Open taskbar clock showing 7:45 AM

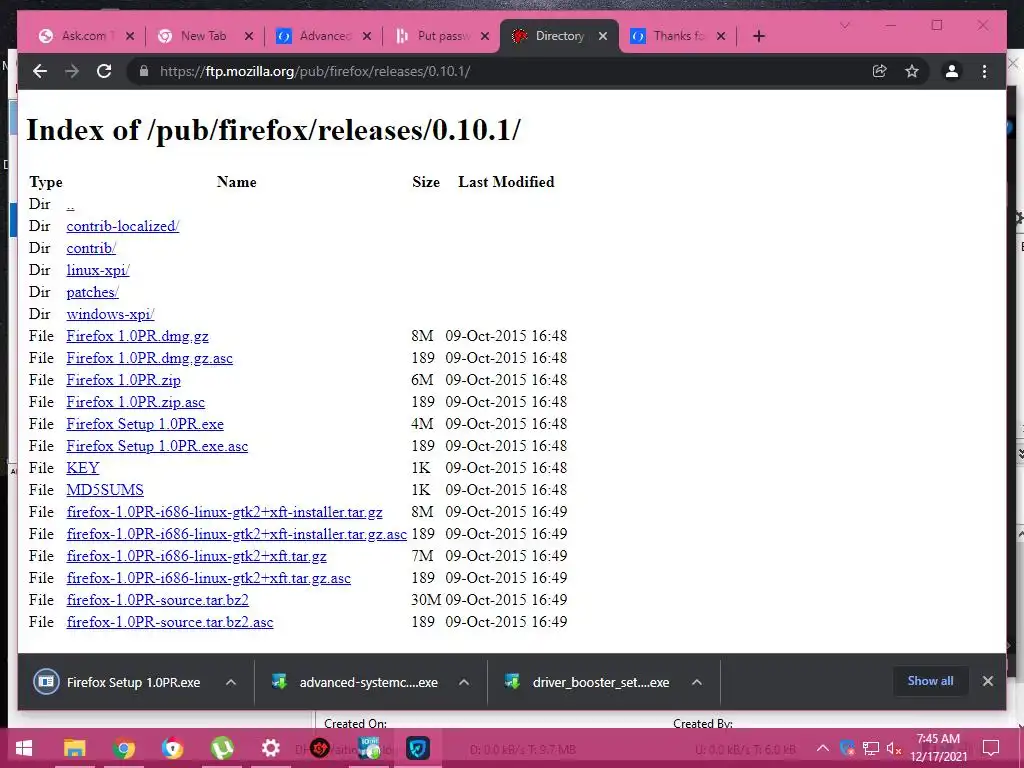tap(938, 748)
